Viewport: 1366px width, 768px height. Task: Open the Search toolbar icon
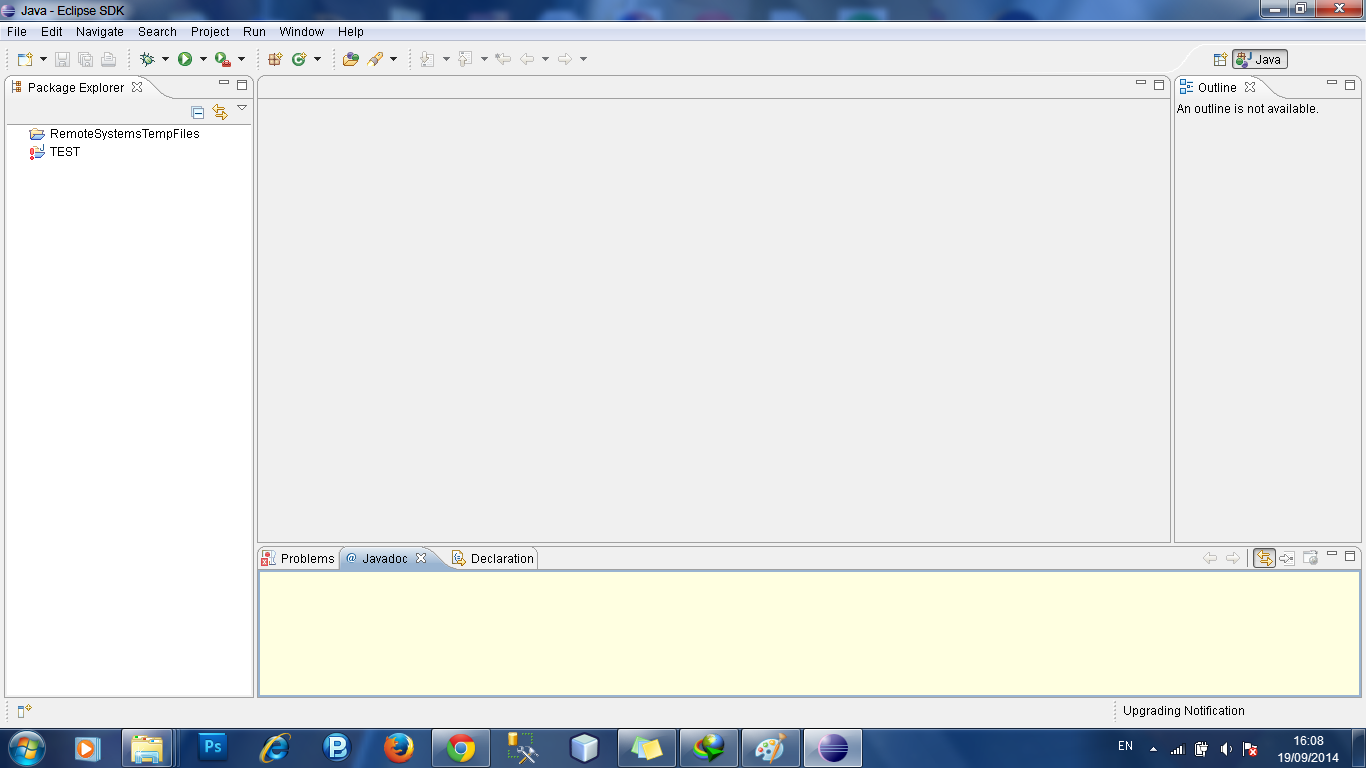[373, 58]
